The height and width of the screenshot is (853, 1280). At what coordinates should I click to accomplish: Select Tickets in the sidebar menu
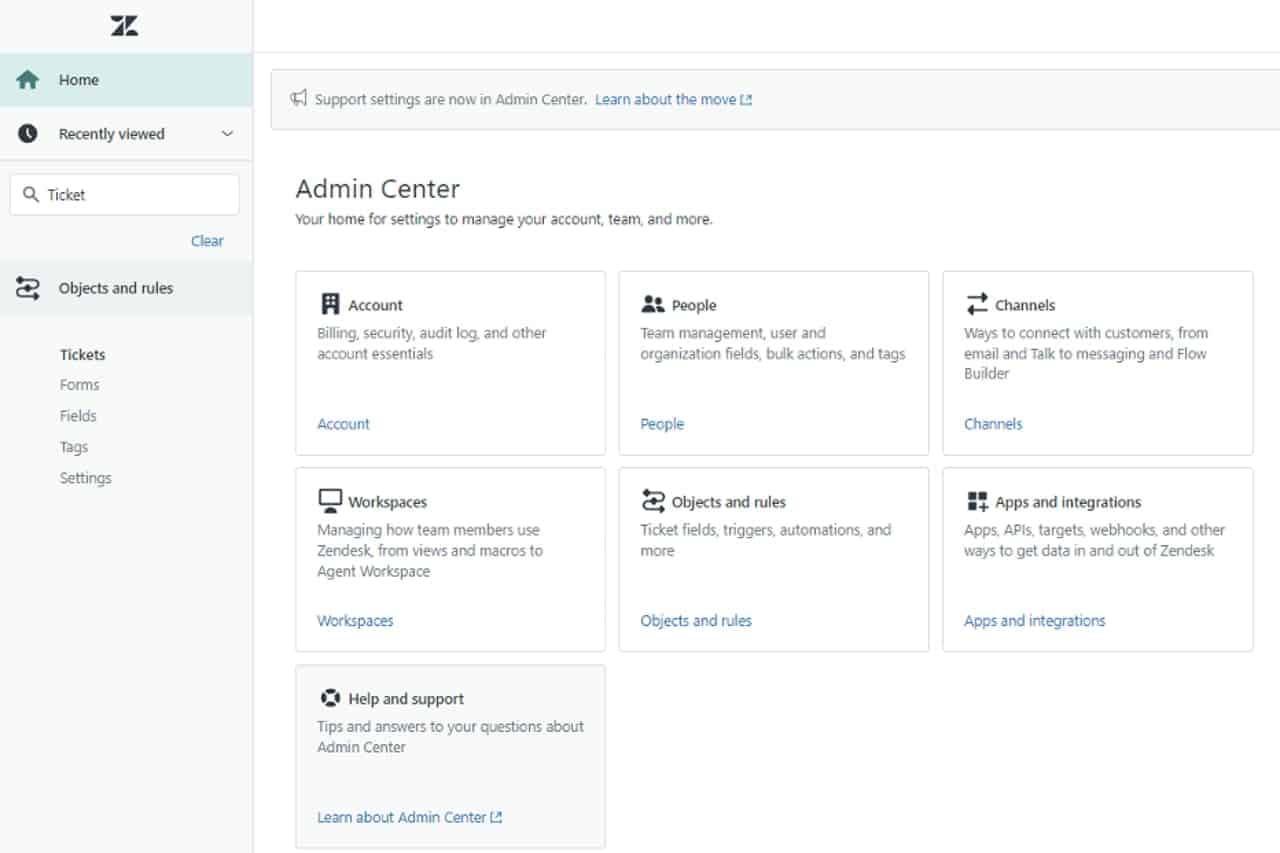click(x=82, y=354)
